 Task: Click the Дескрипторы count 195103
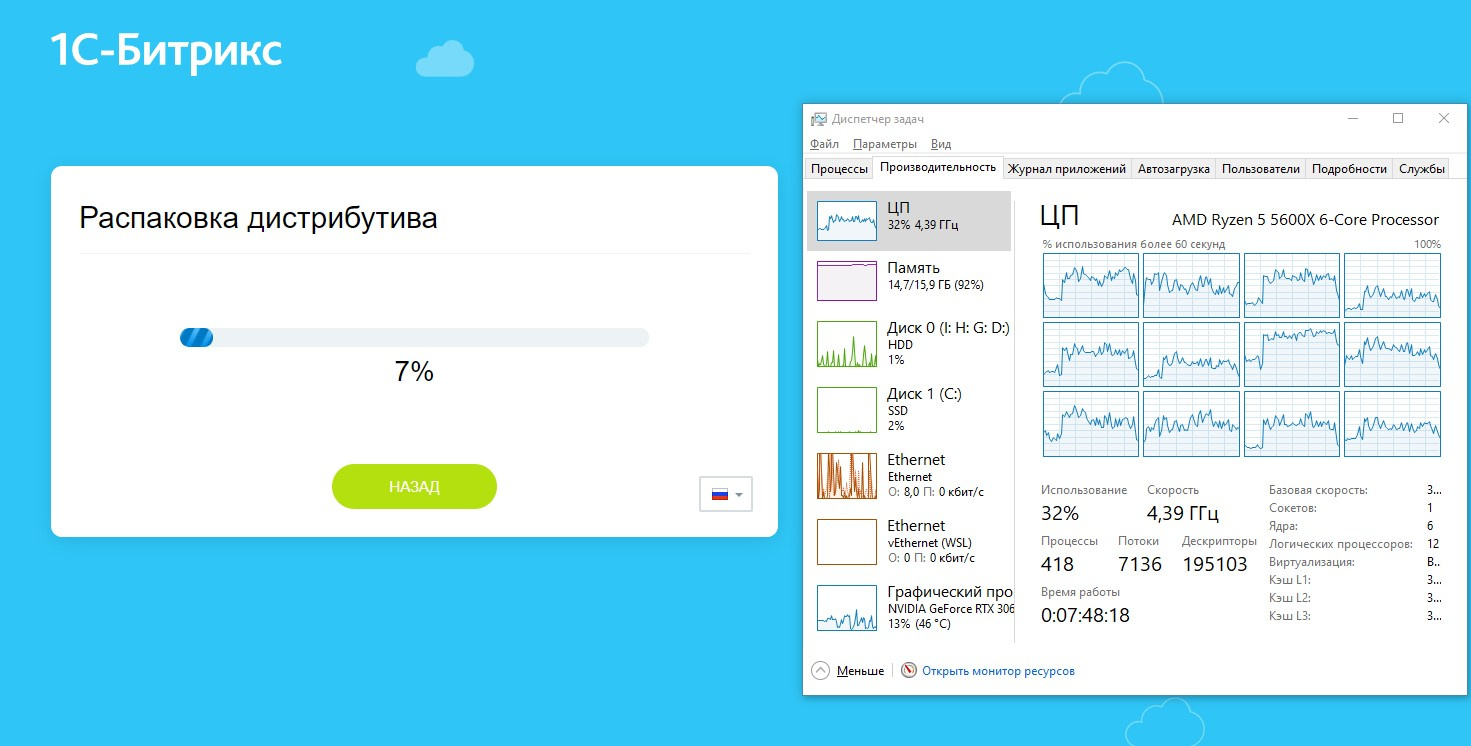(x=1215, y=564)
